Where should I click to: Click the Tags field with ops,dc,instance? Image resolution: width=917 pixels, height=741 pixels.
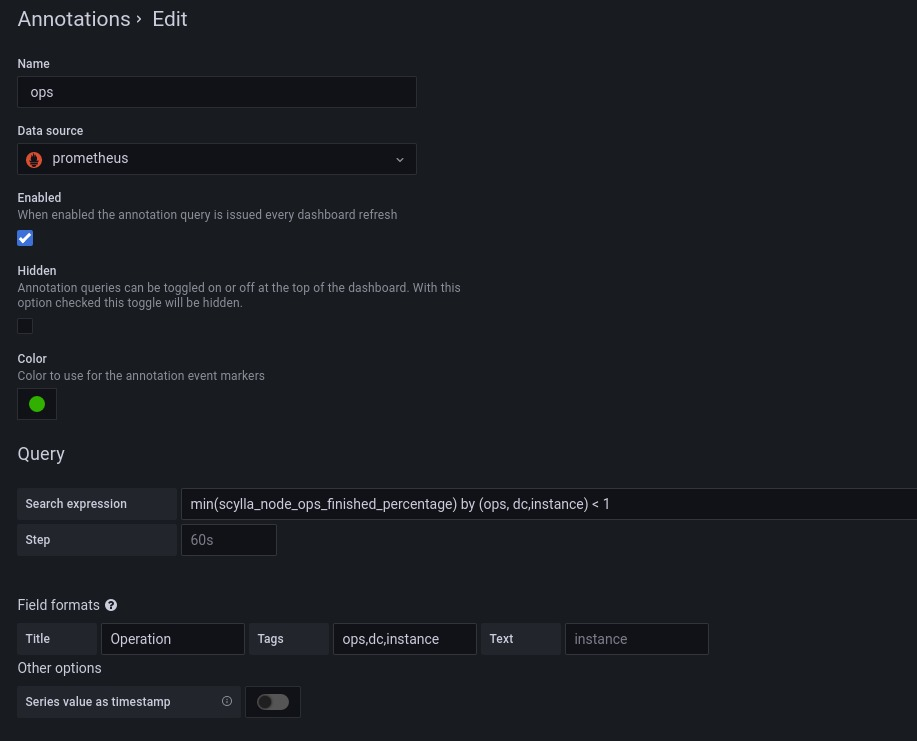tap(405, 639)
